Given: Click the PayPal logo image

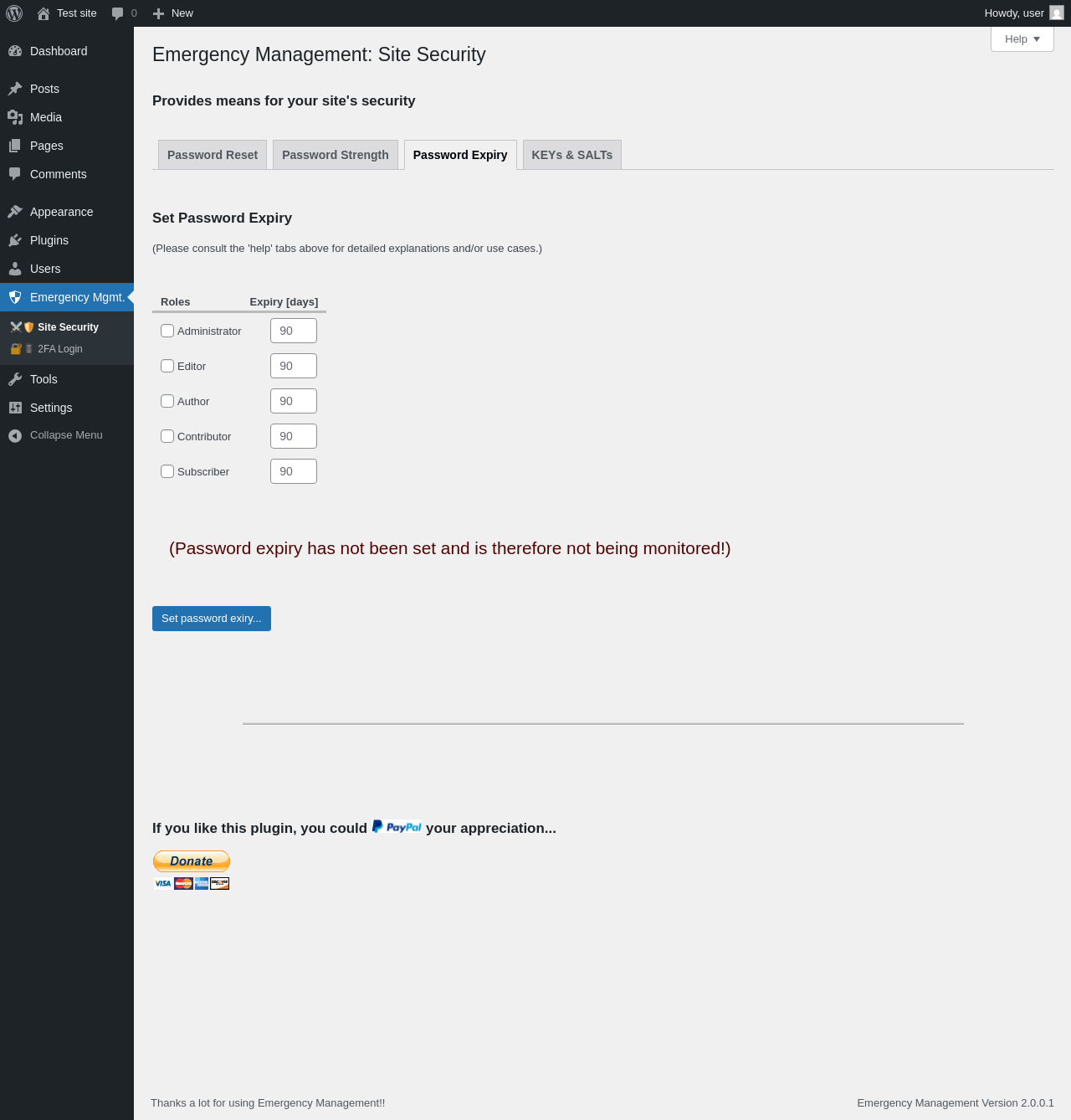Looking at the screenshot, I should [397, 827].
